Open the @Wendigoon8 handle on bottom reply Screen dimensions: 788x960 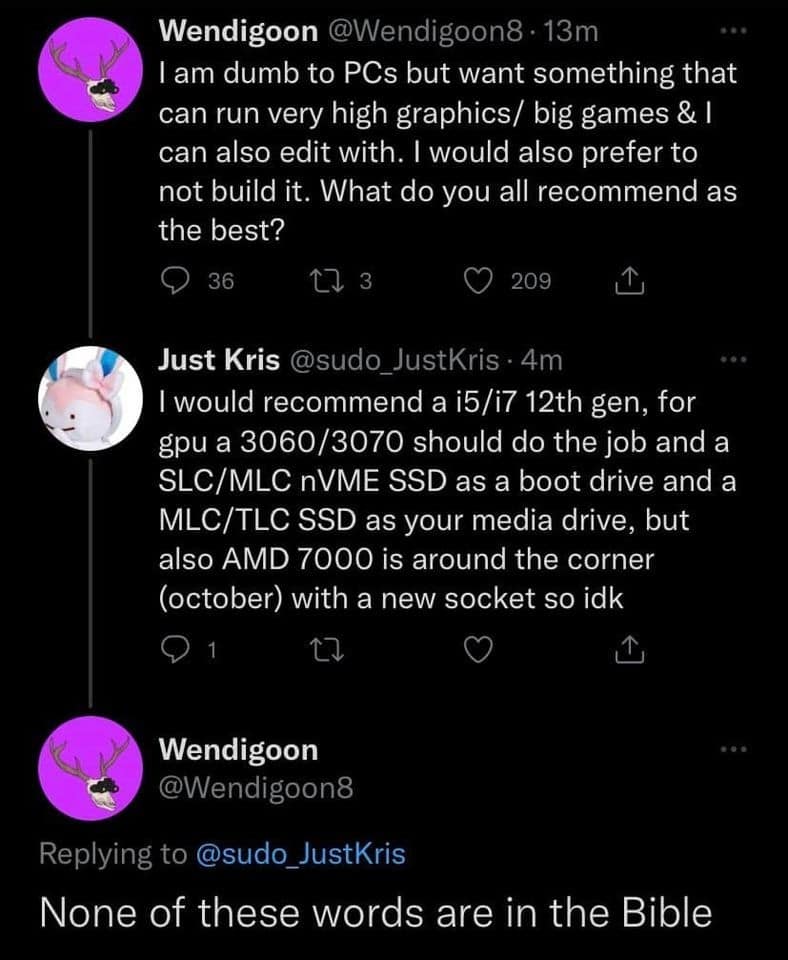[256, 789]
